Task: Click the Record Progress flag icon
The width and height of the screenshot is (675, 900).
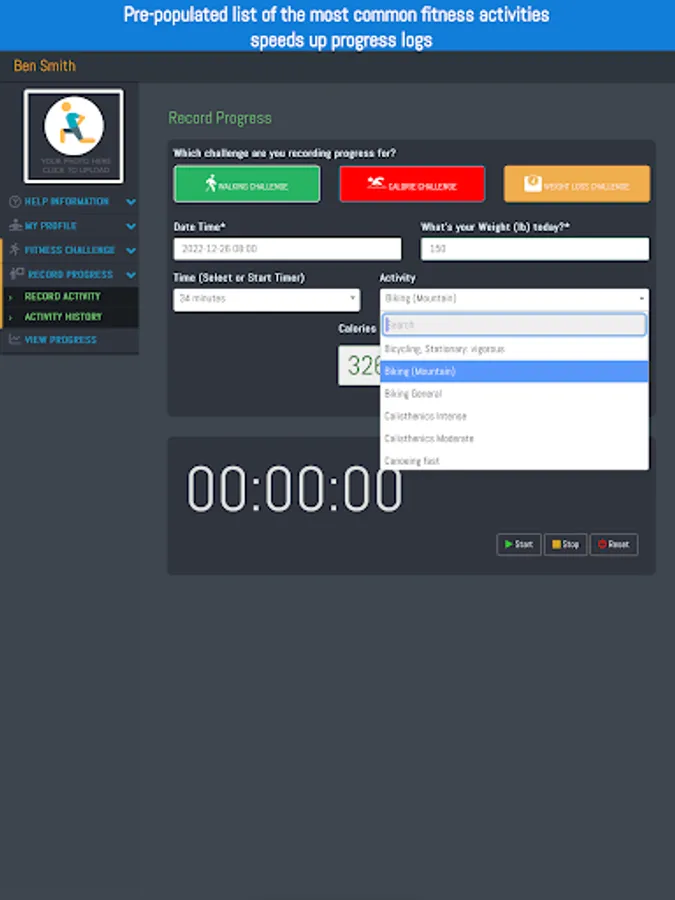Action: click(x=17, y=274)
